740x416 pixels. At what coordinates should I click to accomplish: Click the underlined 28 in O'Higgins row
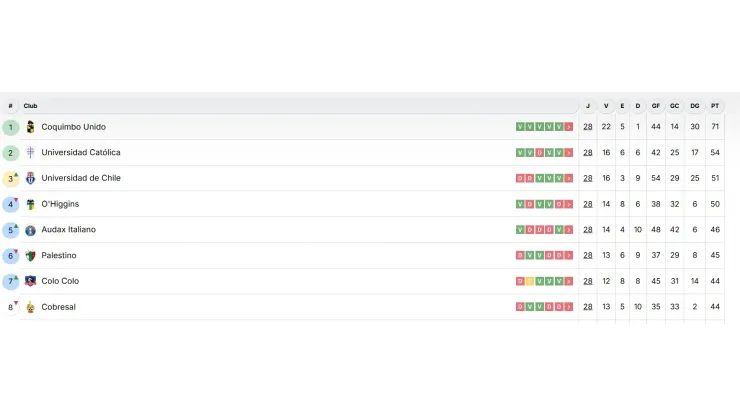tap(588, 204)
